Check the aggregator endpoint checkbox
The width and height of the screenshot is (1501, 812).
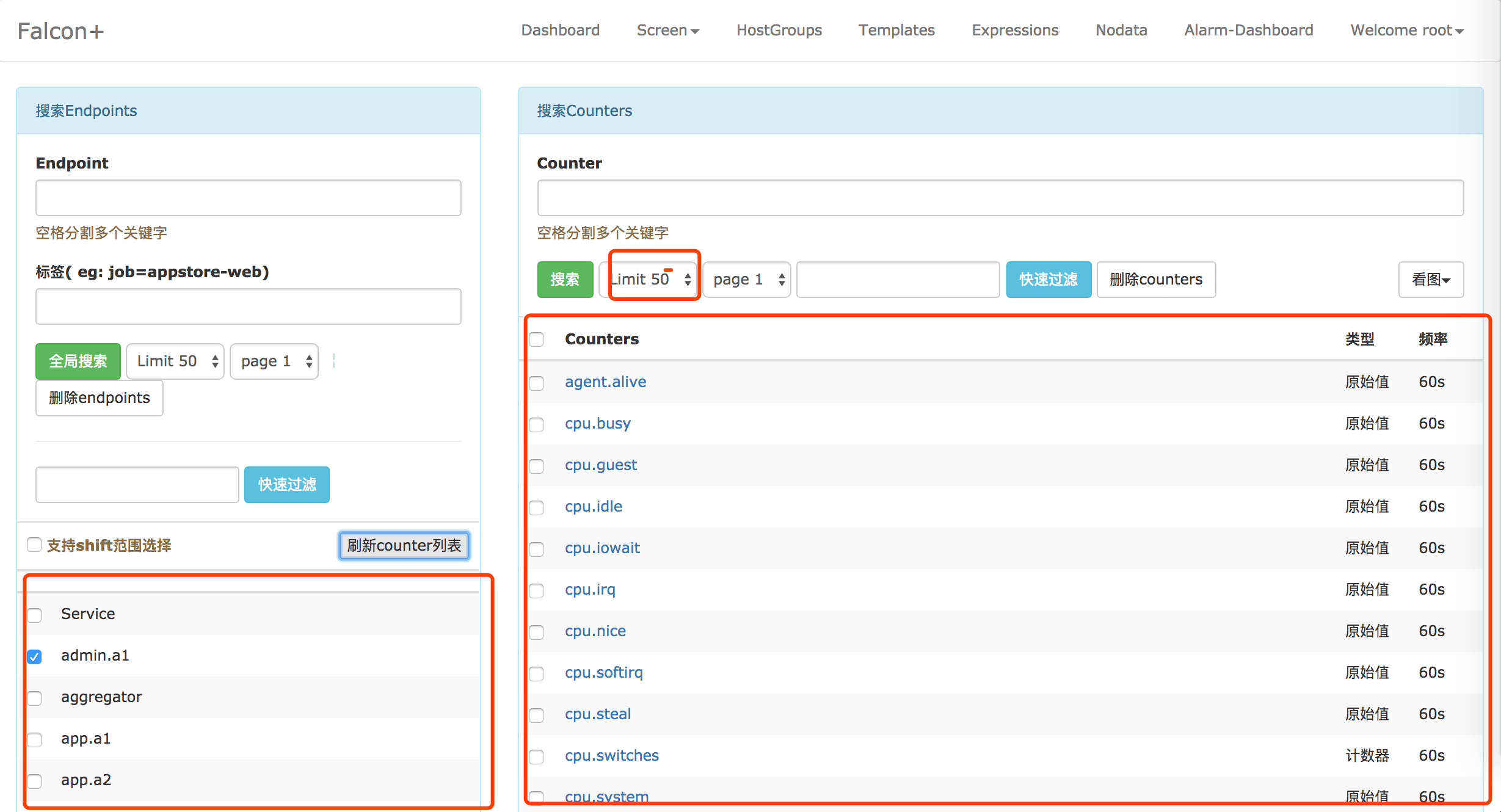pyautogui.click(x=35, y=698)
